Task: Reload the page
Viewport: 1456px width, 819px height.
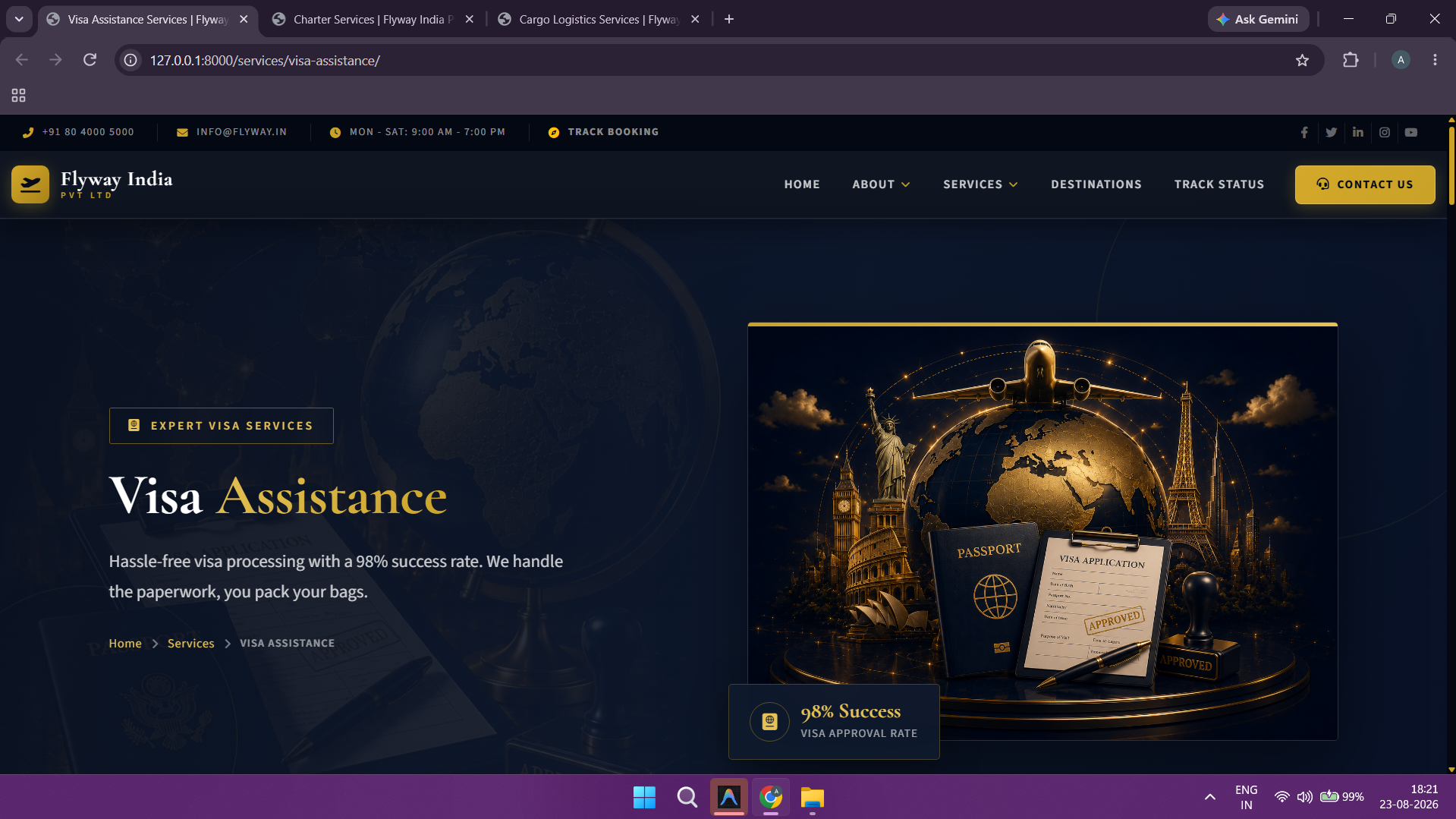Action: click(90, 60)
